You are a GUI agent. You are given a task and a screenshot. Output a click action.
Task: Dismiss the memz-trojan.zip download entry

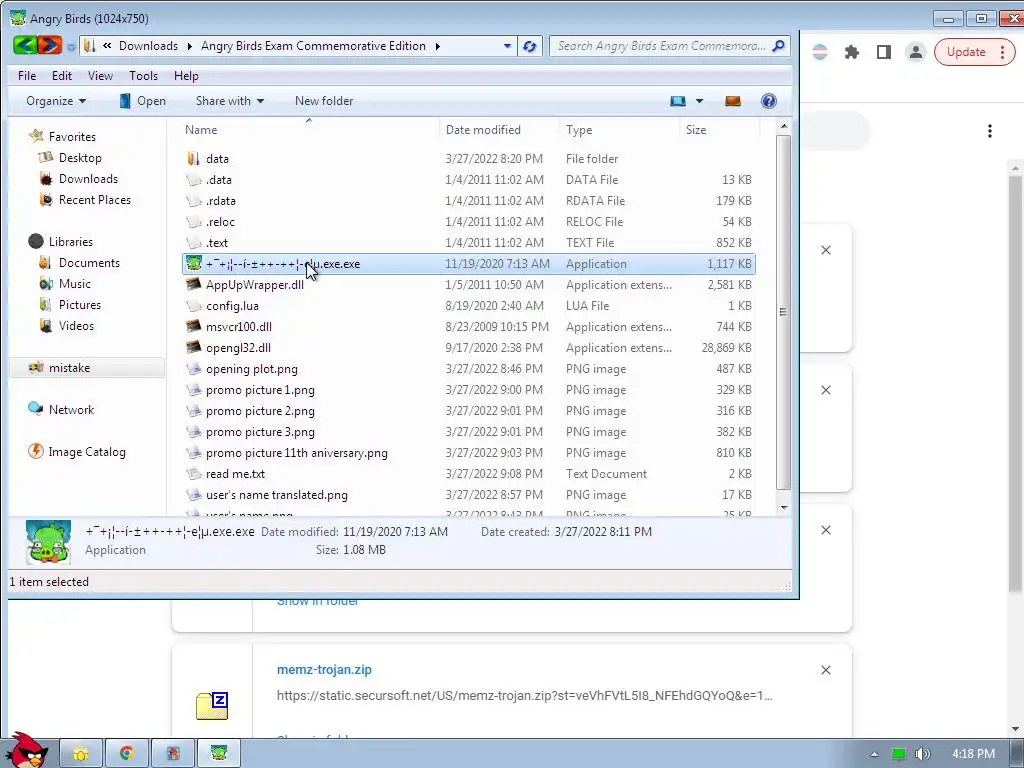pyautogui.click(x=825, y=670)
